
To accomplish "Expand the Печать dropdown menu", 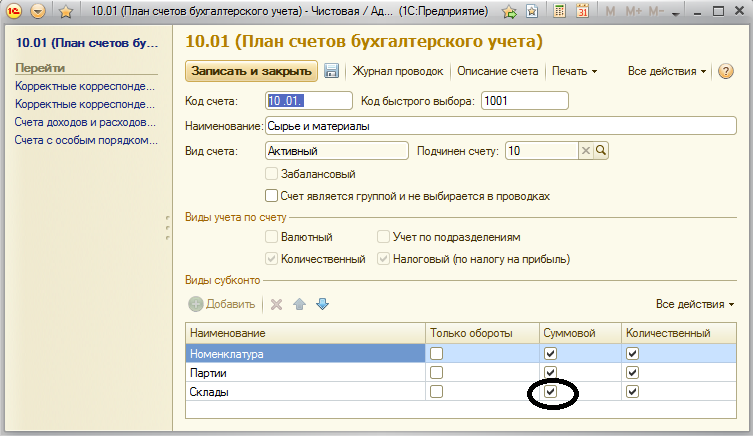I will point(574,71).
